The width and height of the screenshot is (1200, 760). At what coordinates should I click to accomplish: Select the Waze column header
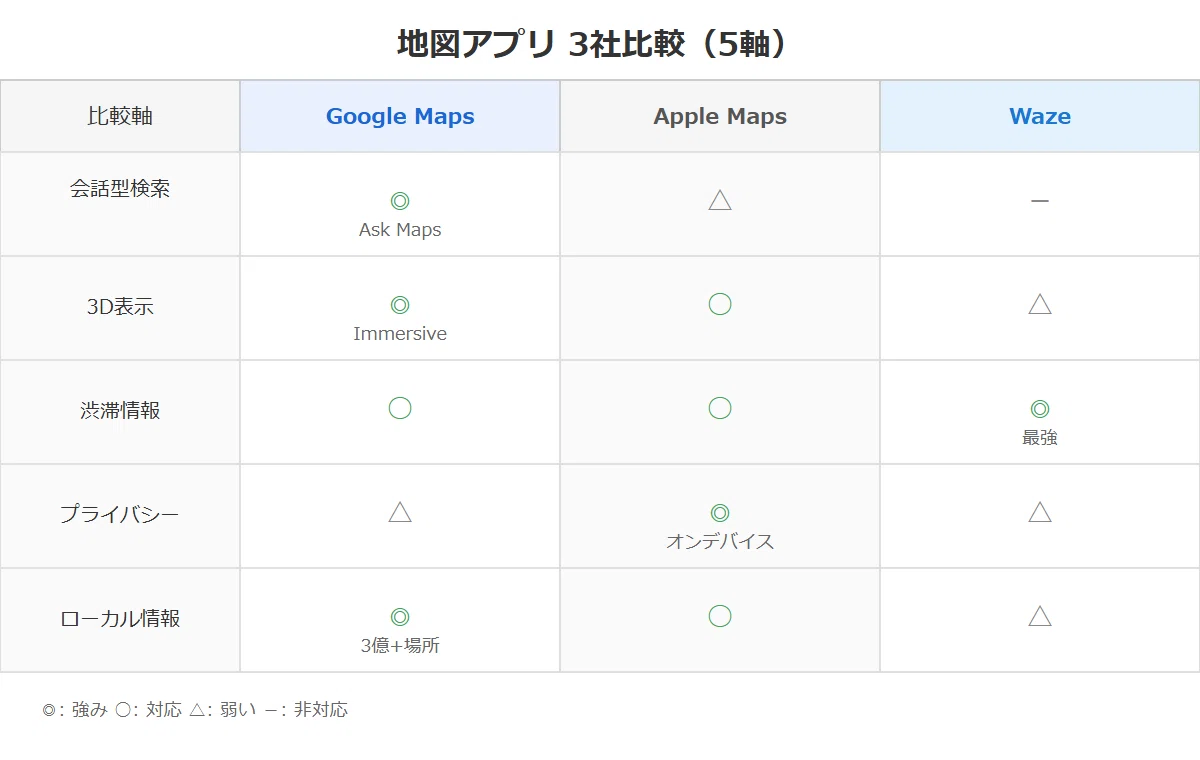(1040, 116)
